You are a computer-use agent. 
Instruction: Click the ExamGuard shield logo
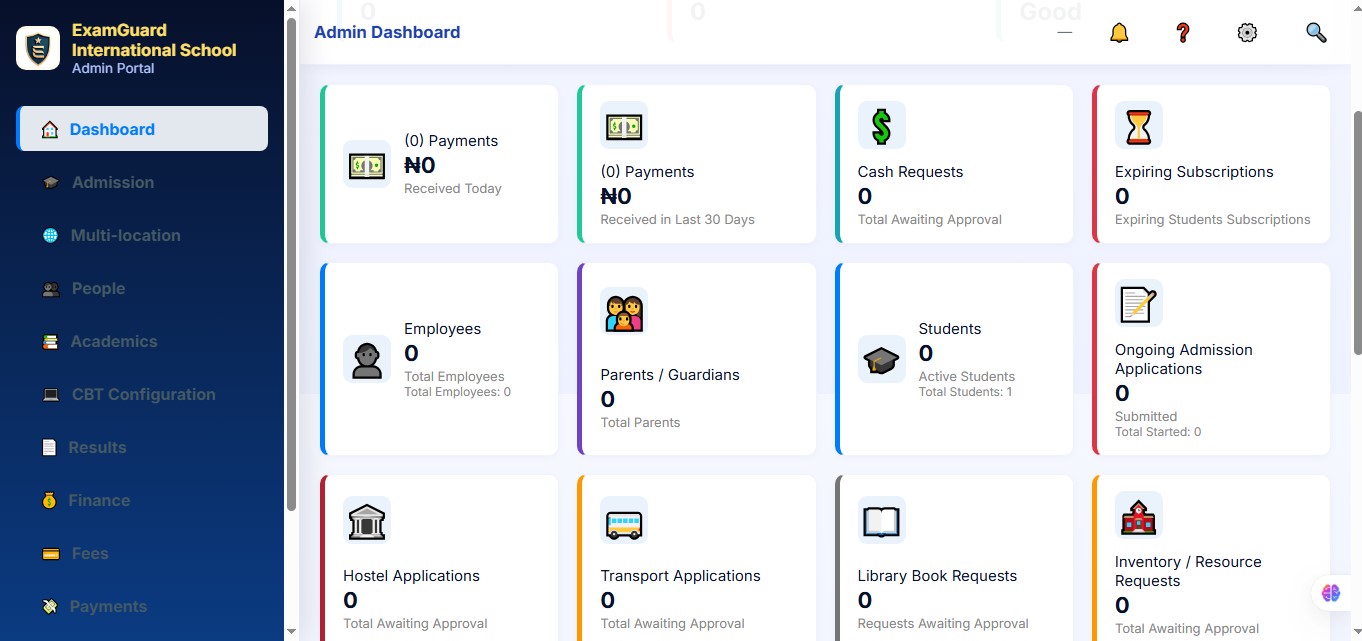pos(37,47)
